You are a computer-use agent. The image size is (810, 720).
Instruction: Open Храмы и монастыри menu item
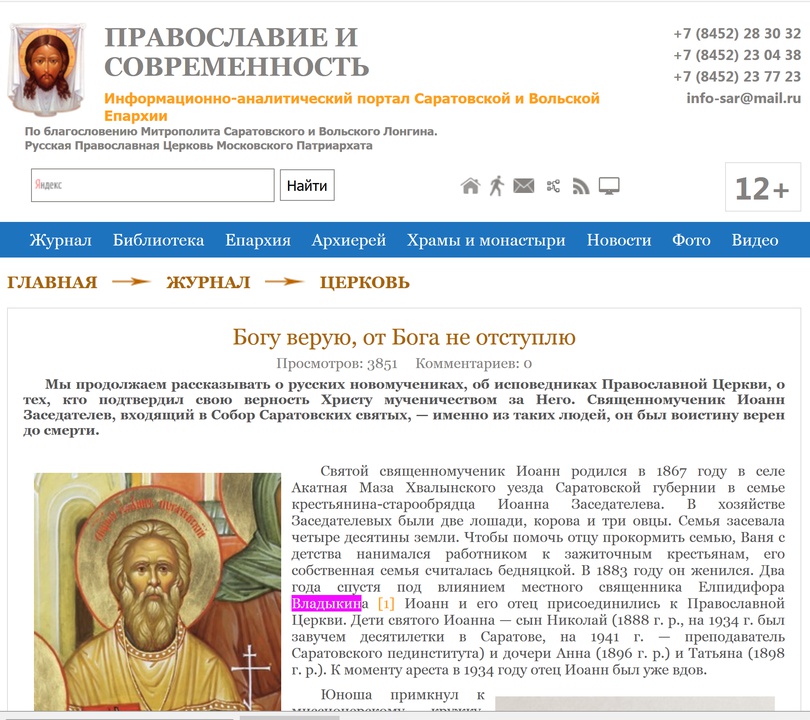(486, 240)
